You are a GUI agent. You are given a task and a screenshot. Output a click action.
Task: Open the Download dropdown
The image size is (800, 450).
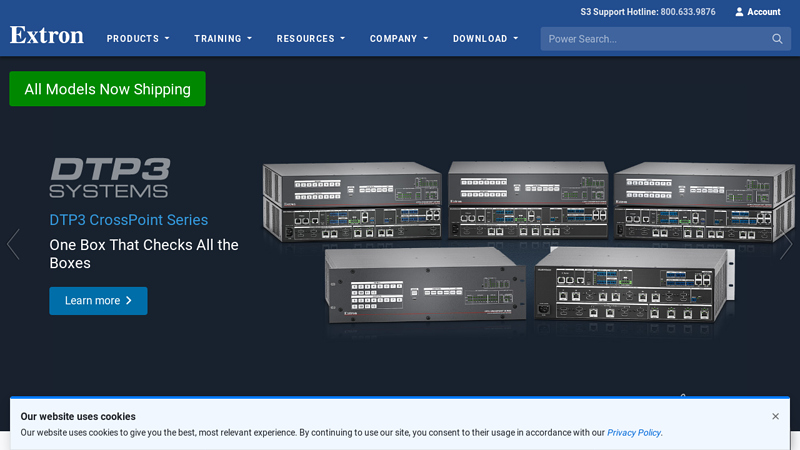tap(485, 39)
